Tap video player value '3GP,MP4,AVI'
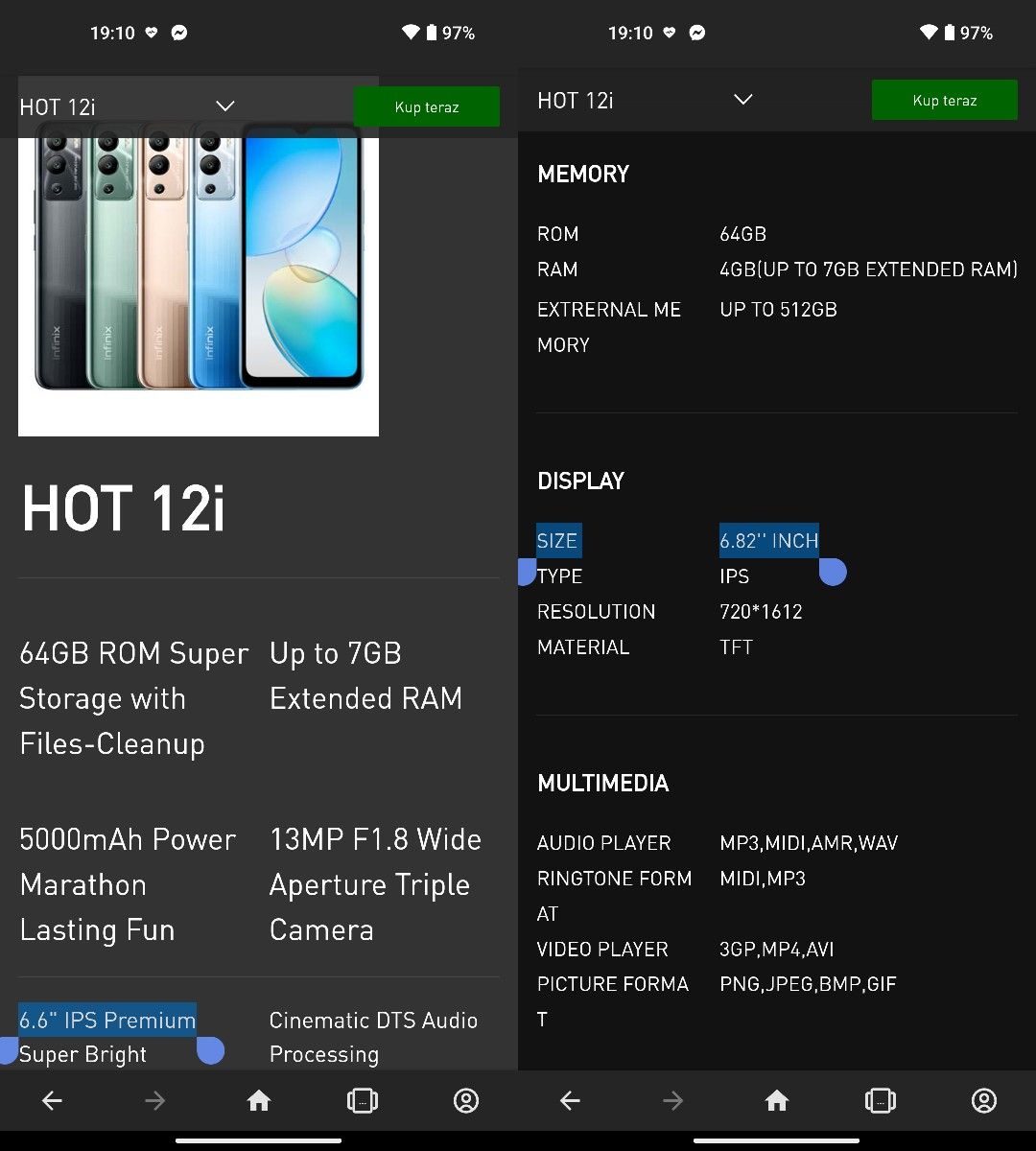This screenshot has width=1036, height=1151. point(776,950)
